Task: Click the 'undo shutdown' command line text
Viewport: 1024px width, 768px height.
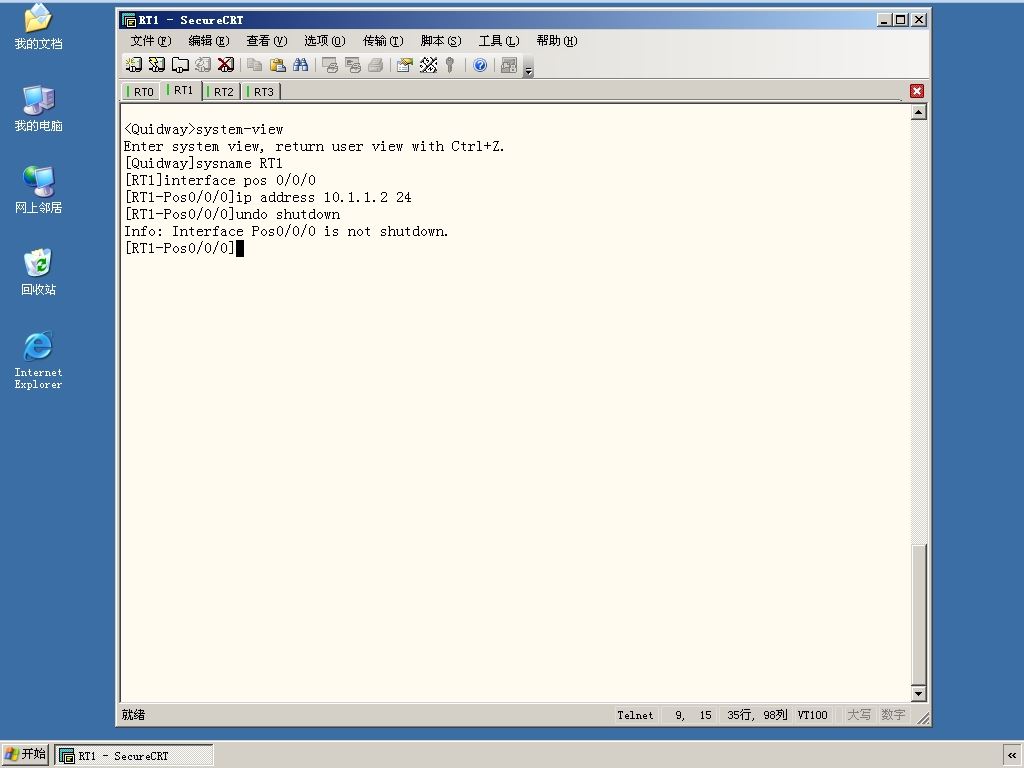Action: tap(287, 214)
